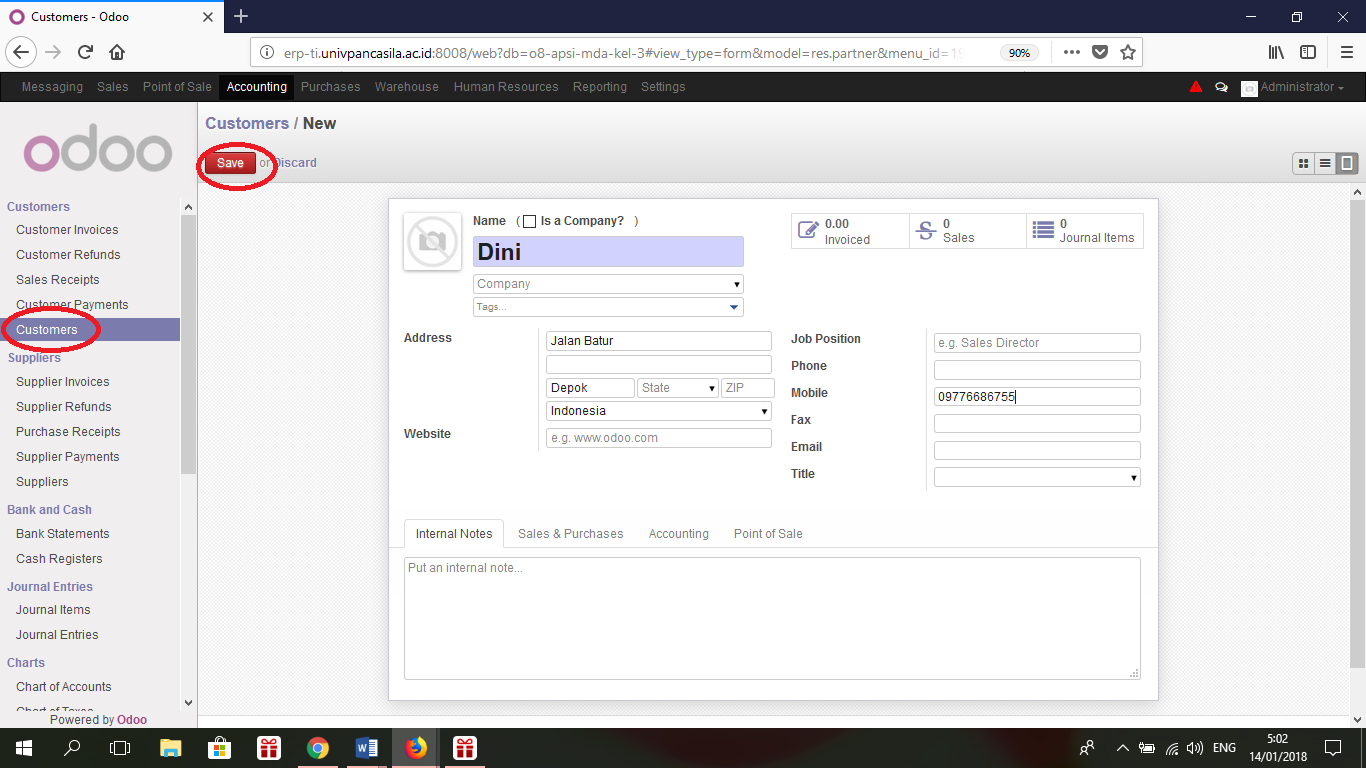The image size is (1366, 768).
Task: Tick the Is a Company checkbox
Action: pyautogui.click(x=529, y=221)
